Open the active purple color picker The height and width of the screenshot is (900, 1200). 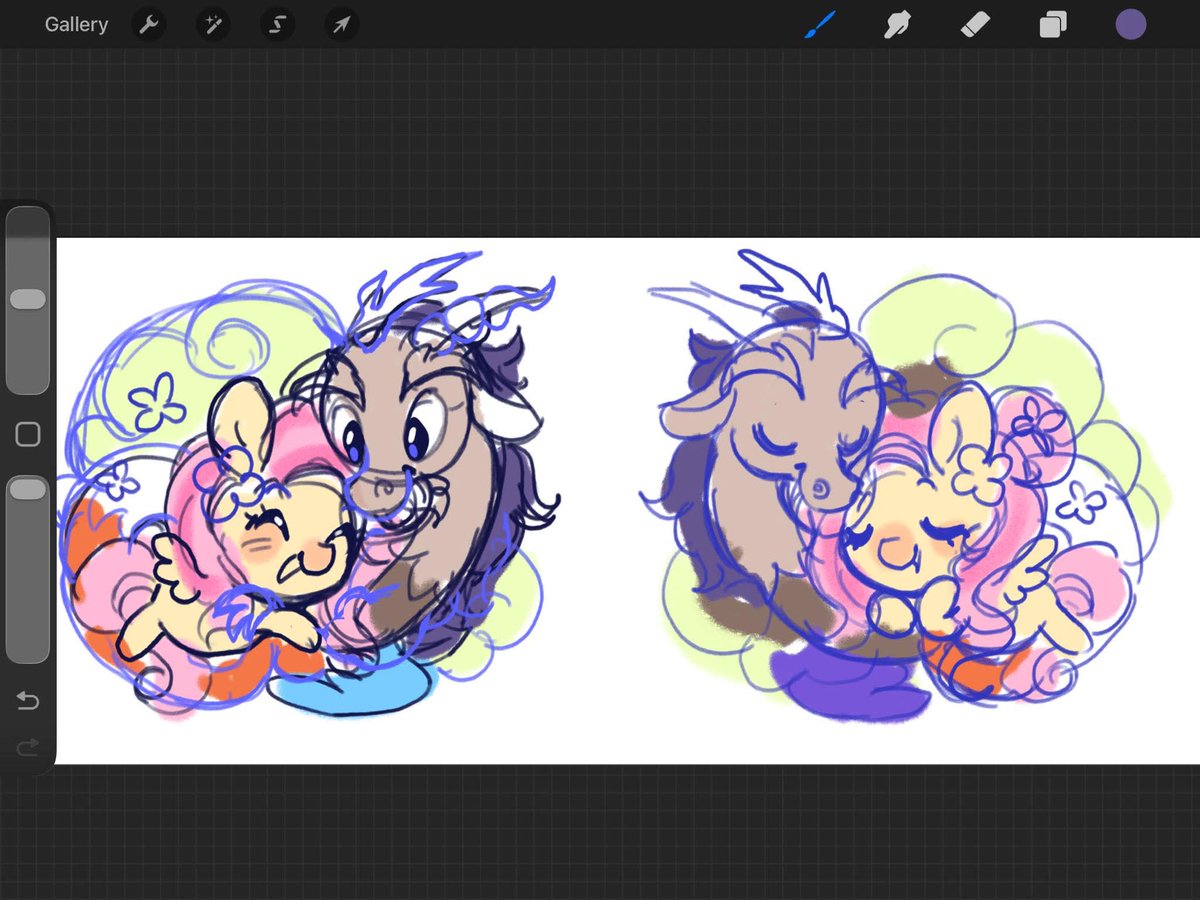[1131, 25]
